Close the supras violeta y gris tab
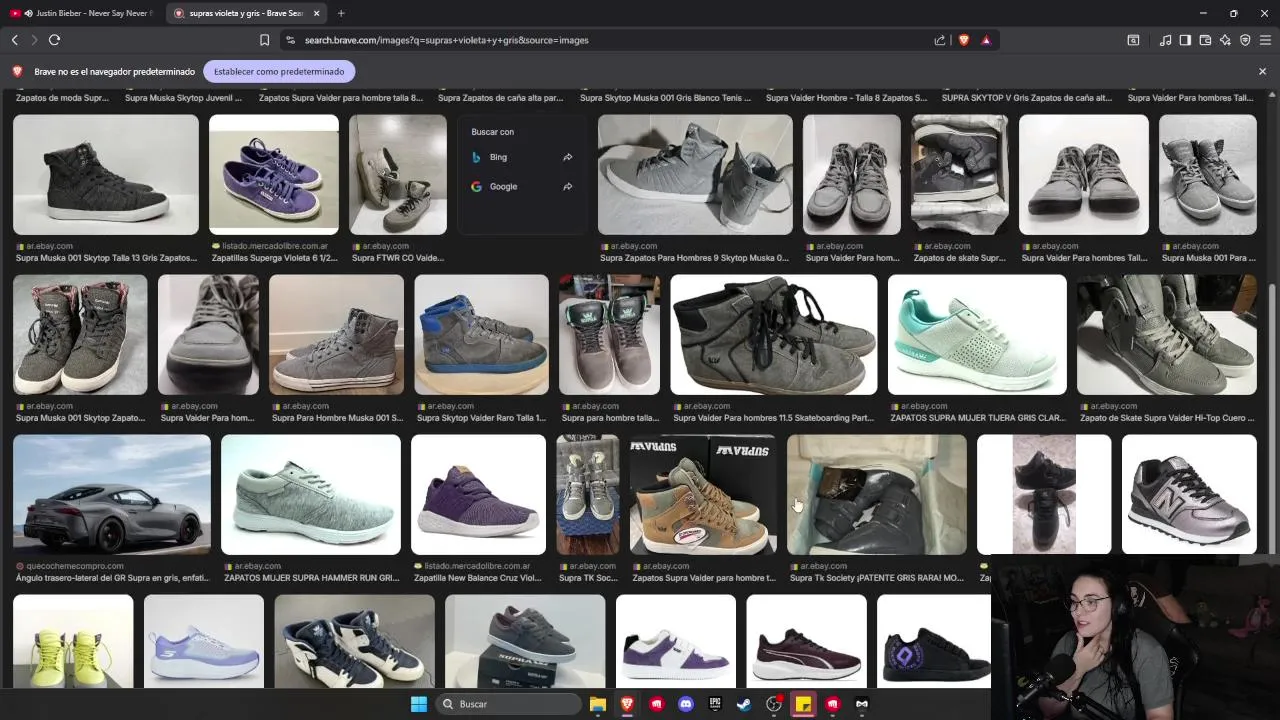The height and width of the screenshot is (720, 1280). (317, 13)
